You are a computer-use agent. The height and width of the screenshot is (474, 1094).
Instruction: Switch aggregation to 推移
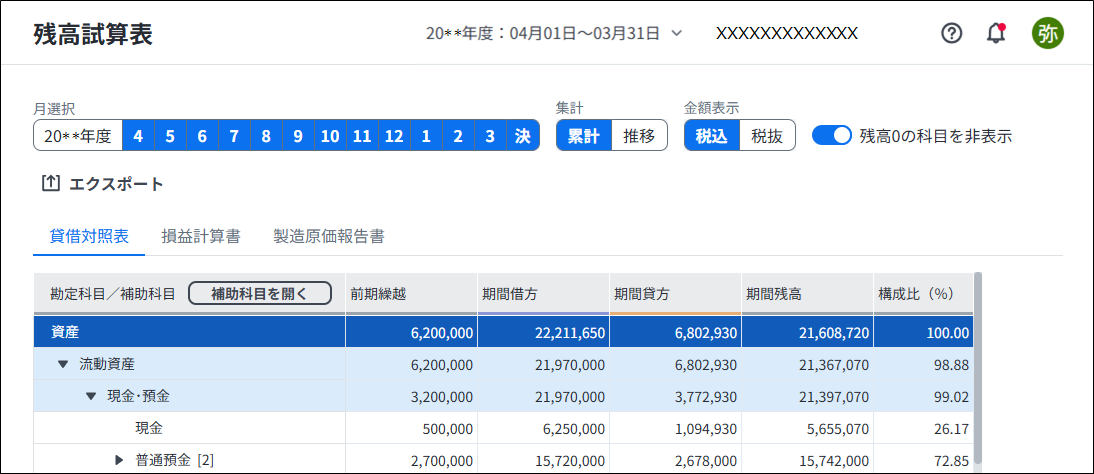pyautogui.click(x=639, y=136)
